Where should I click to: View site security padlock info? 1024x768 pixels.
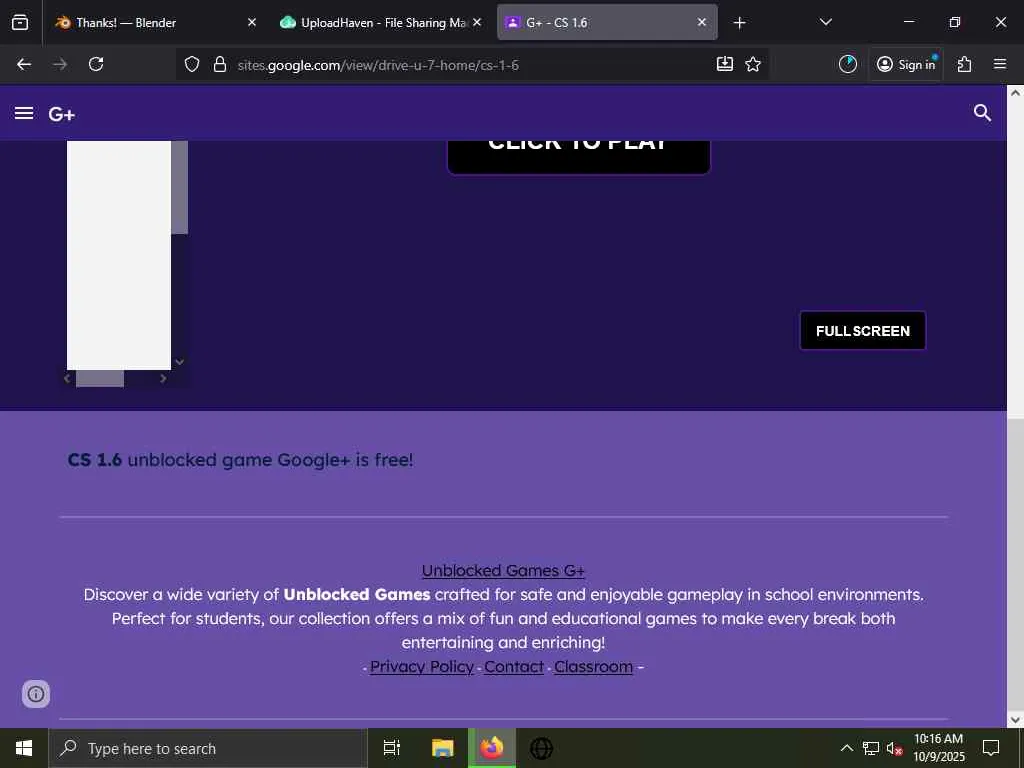pos(220,64)
